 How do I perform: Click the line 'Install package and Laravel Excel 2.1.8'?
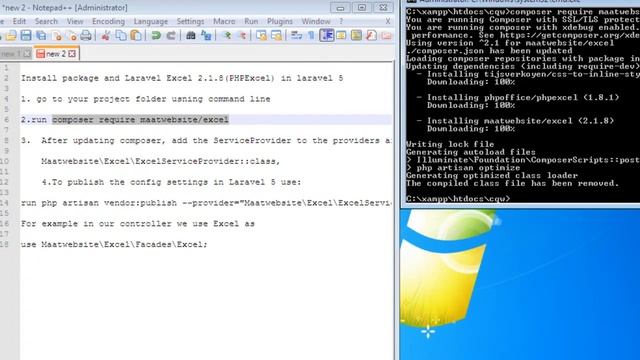[x=182, y=78]
